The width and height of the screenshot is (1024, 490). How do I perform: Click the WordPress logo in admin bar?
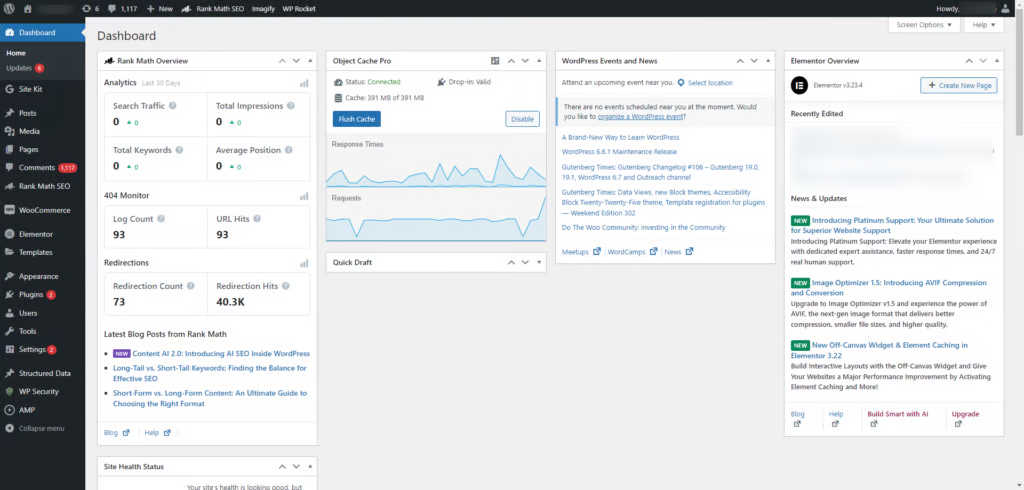(9, 8)
